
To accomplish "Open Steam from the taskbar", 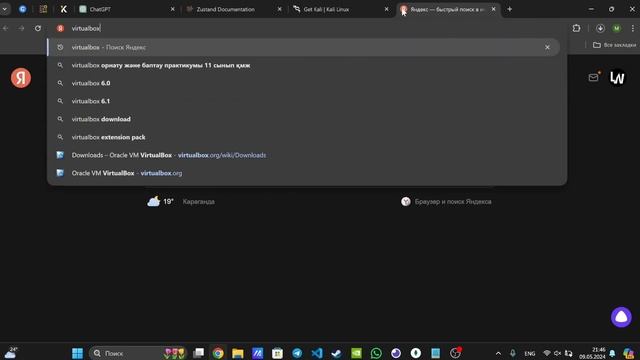I will click(336, 353).
